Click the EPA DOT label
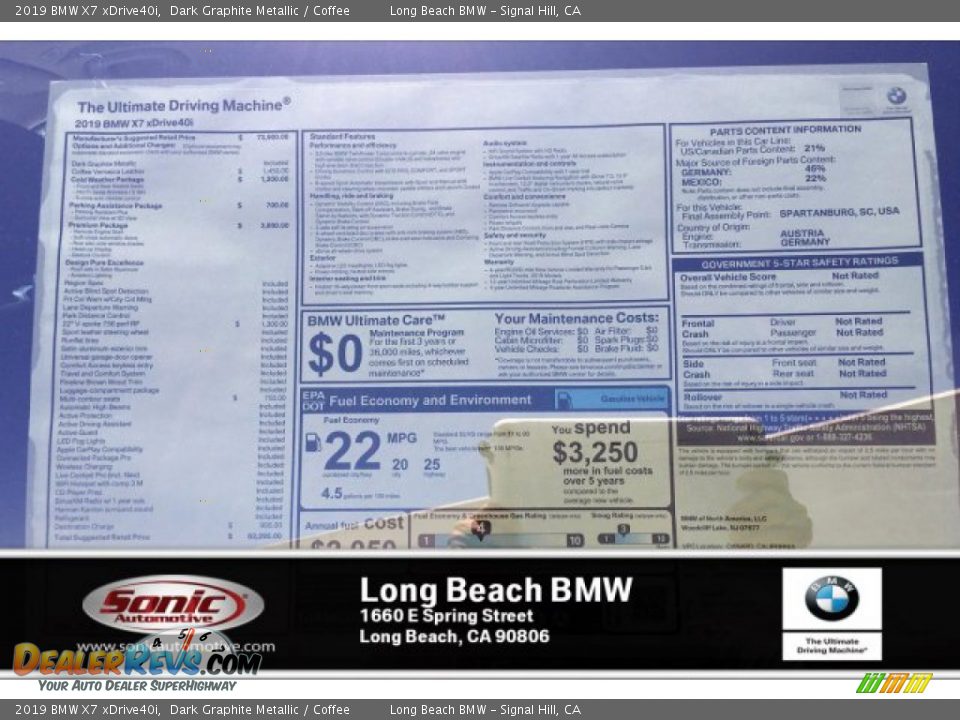Screen dimensions: 960x720 [312, 400]
